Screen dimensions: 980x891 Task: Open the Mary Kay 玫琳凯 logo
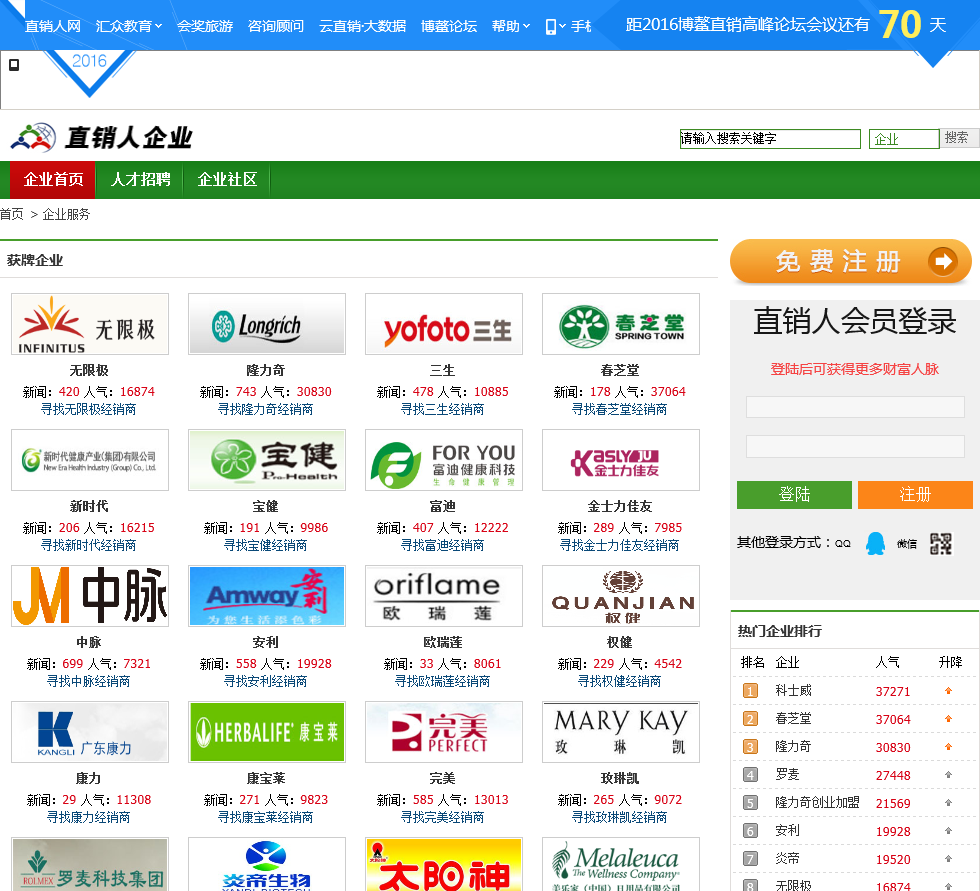(621, 732)
